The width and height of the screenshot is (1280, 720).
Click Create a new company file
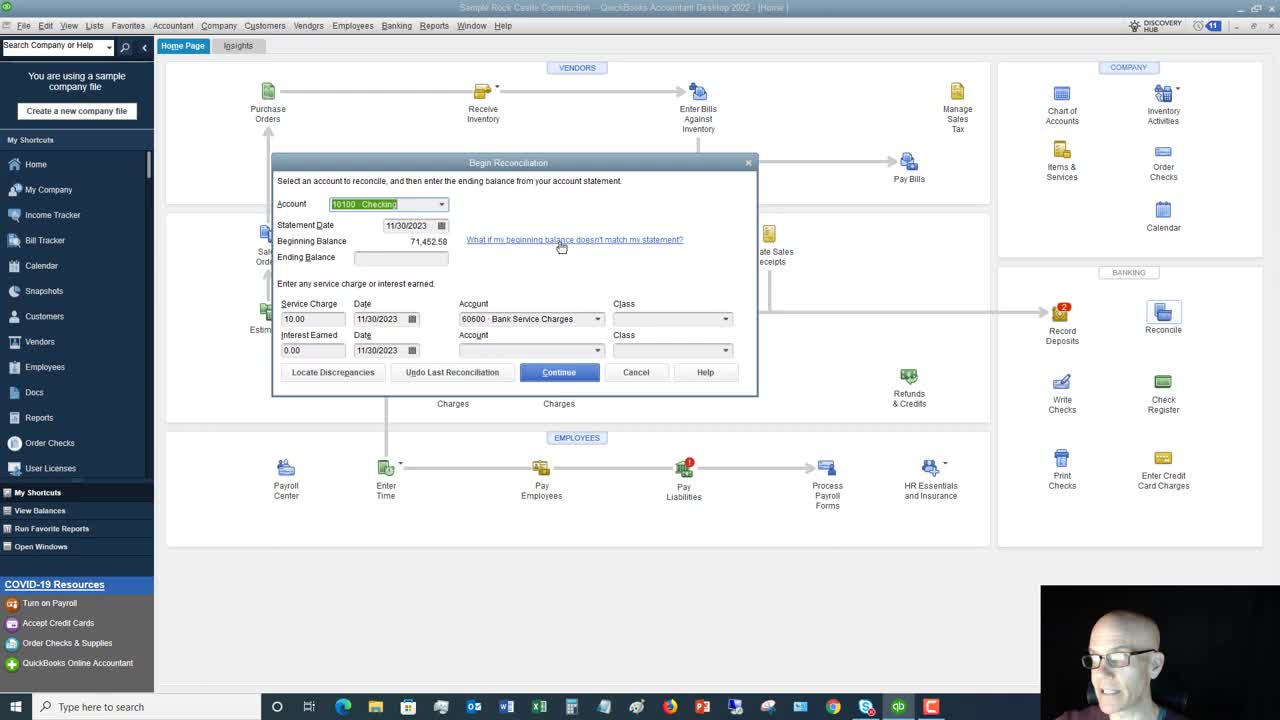coord(77,111)
